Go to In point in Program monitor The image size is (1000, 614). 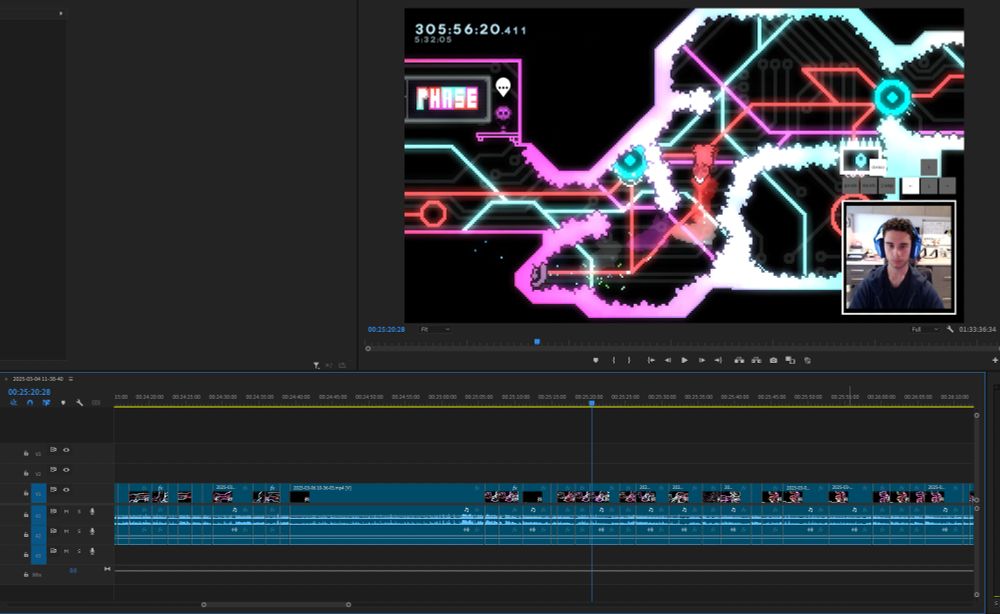coord(651,360)
